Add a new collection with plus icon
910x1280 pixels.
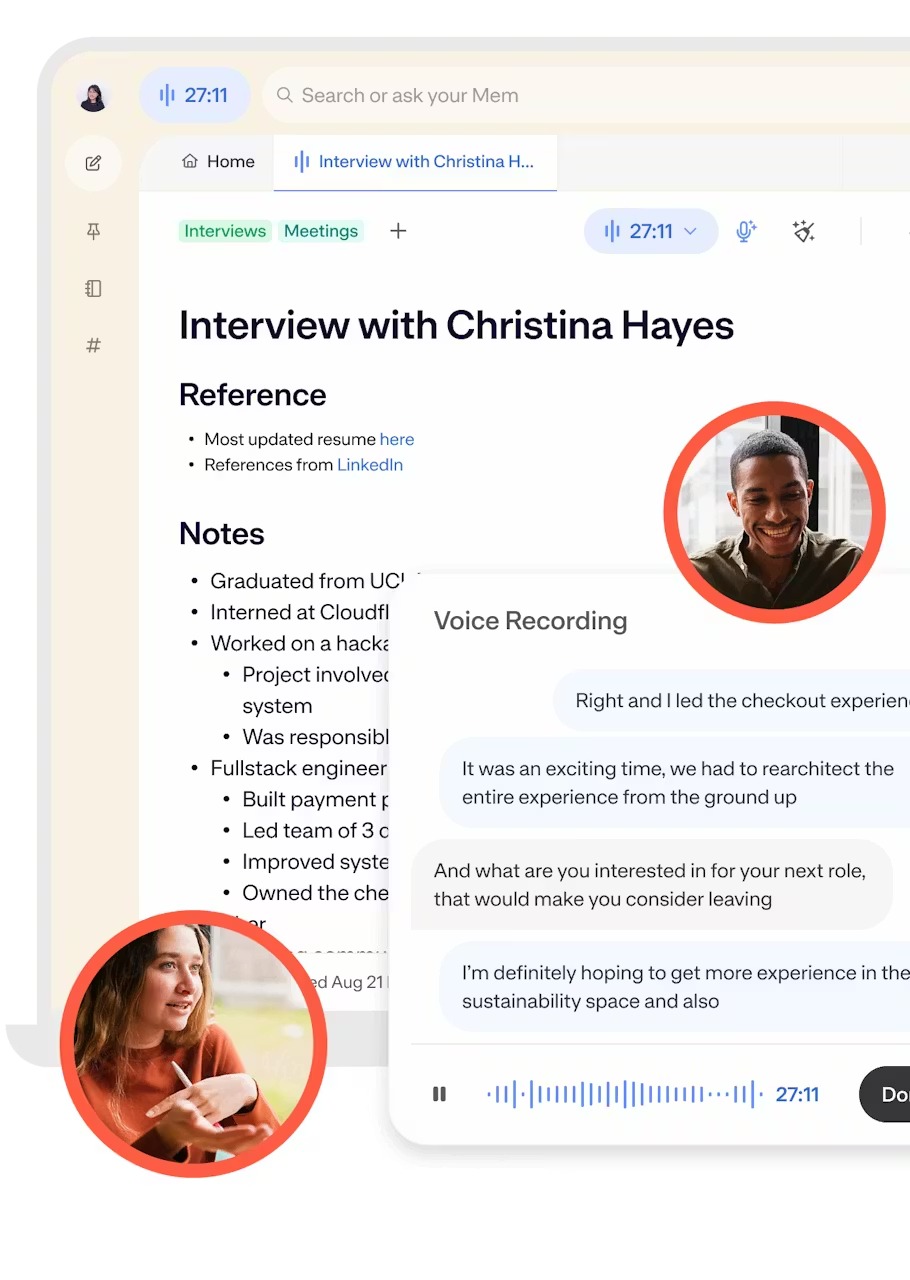(398, 231)
